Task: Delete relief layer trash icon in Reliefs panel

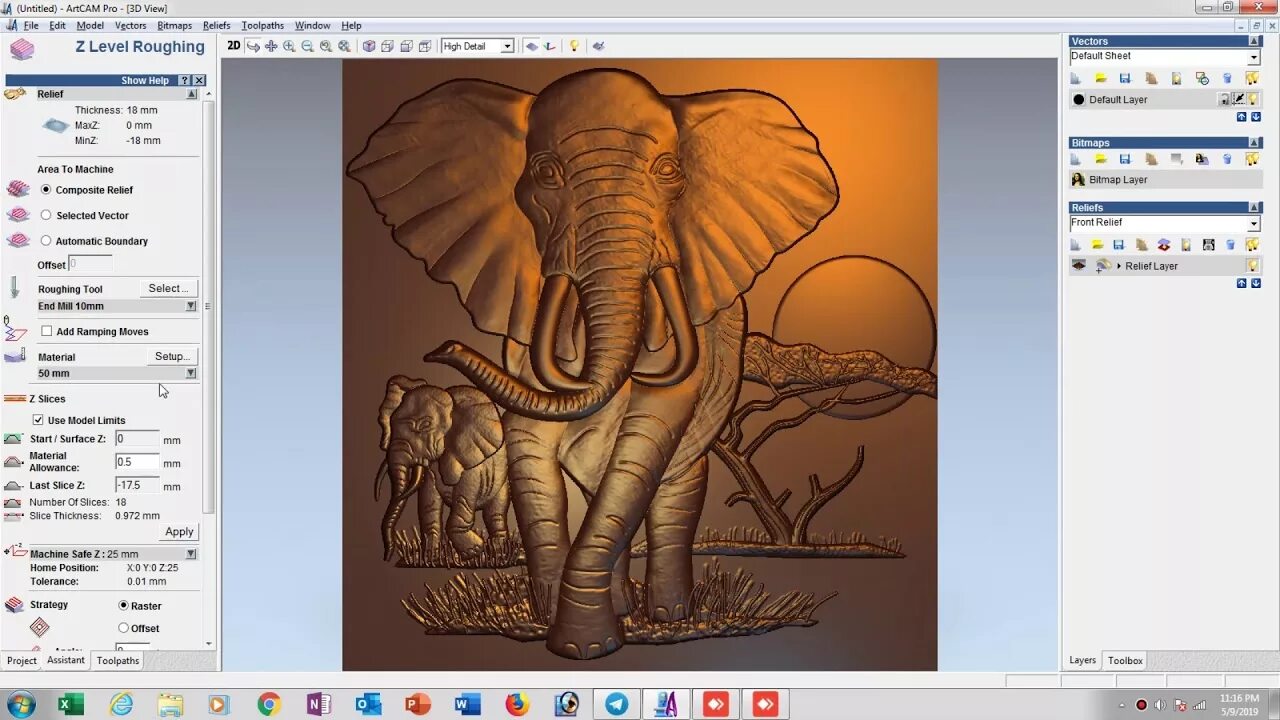Action: (1230, 244)
